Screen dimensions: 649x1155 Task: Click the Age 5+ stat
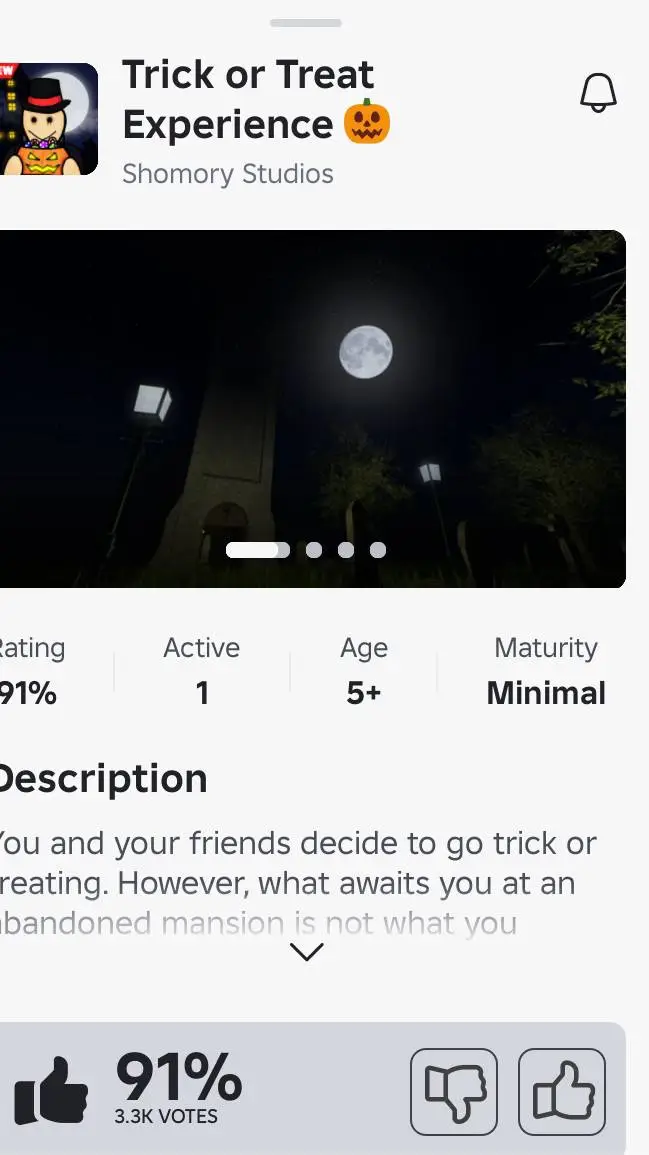[x=362, y=670]
